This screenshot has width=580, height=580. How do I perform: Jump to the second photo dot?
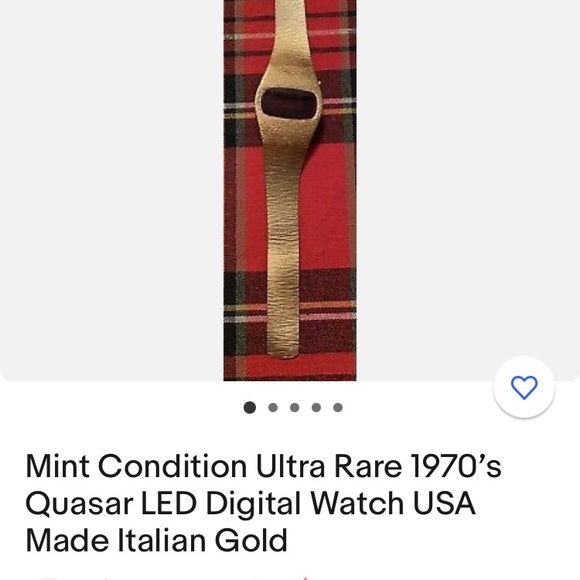[273, 407]
